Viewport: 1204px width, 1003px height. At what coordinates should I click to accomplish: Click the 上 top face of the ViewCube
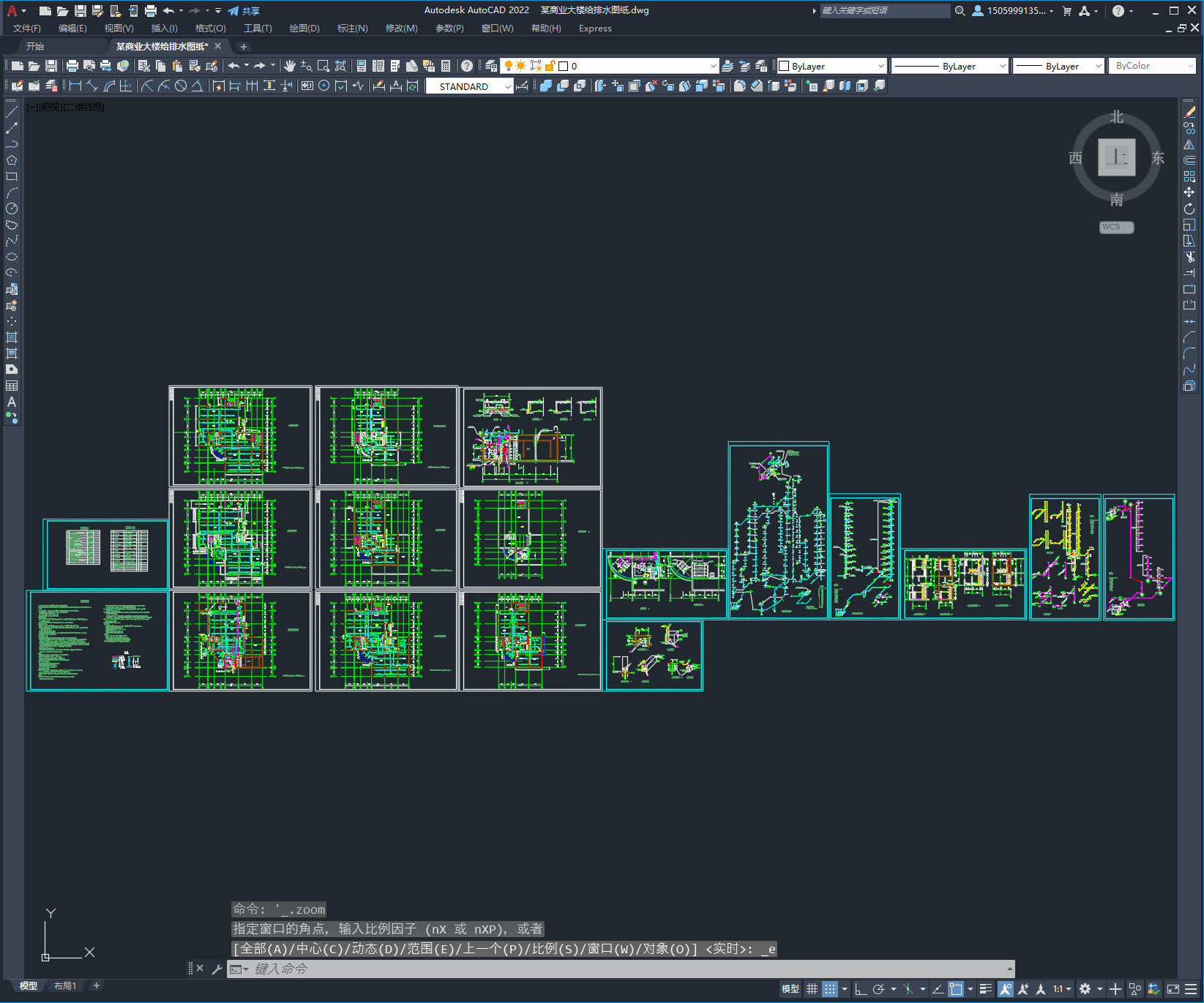pyautogui.click(x=1116, y=157)
